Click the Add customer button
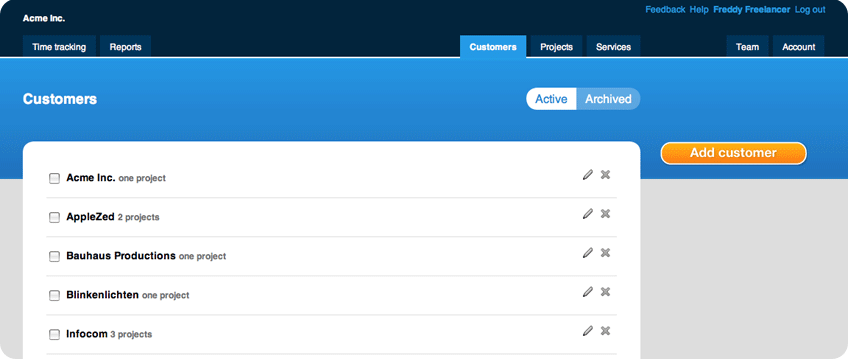 tap(733, 153)
